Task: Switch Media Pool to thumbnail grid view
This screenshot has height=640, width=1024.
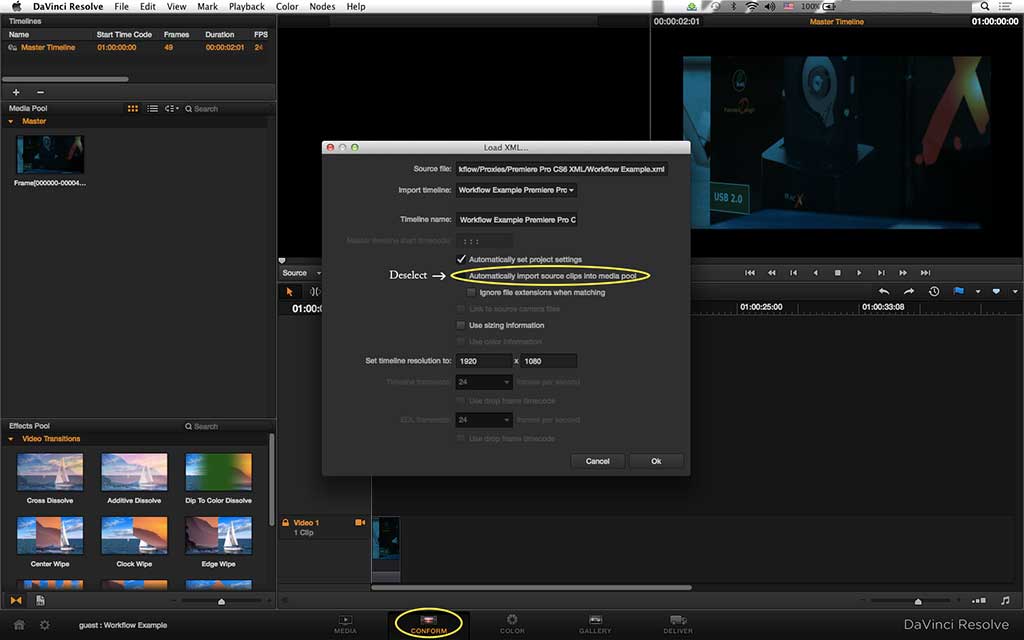Action: (133, 108)
